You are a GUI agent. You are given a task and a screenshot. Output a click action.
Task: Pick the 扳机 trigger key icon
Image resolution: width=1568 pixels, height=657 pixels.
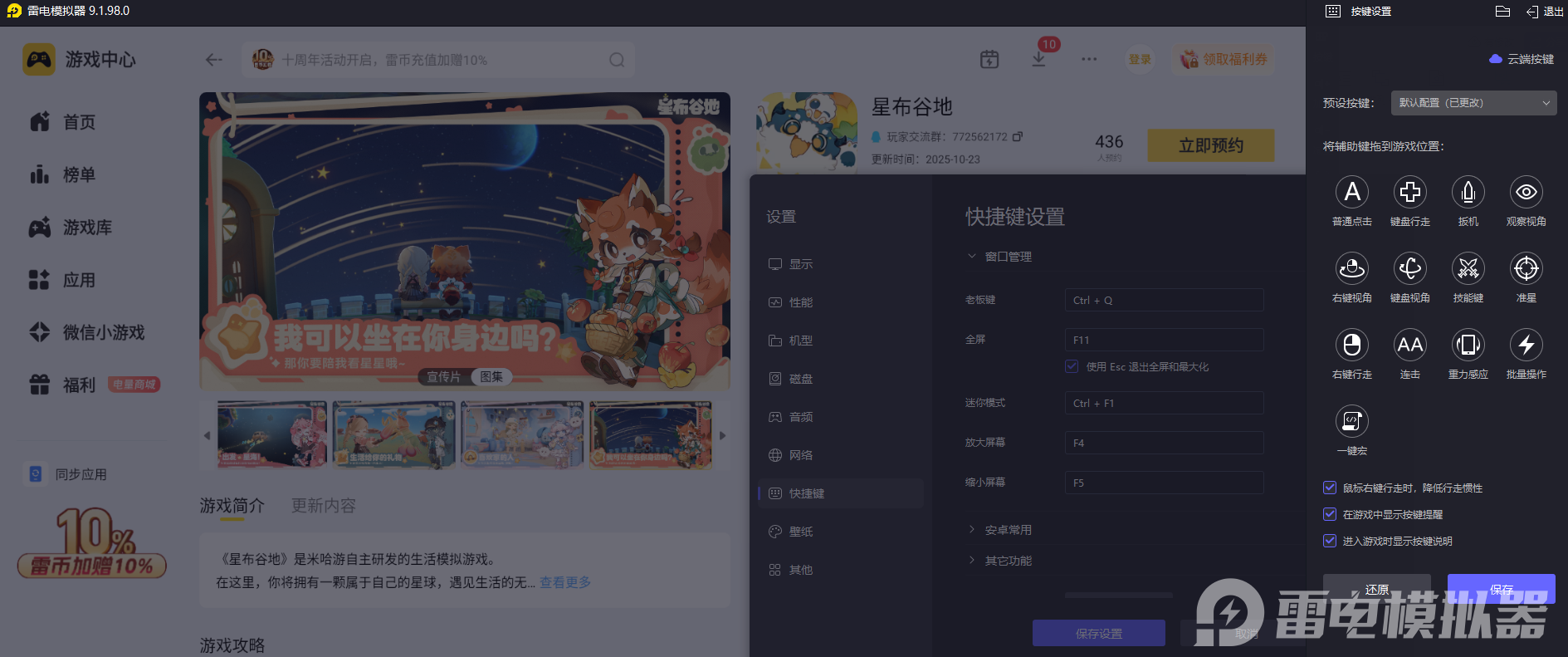[x=1468, y=192]
